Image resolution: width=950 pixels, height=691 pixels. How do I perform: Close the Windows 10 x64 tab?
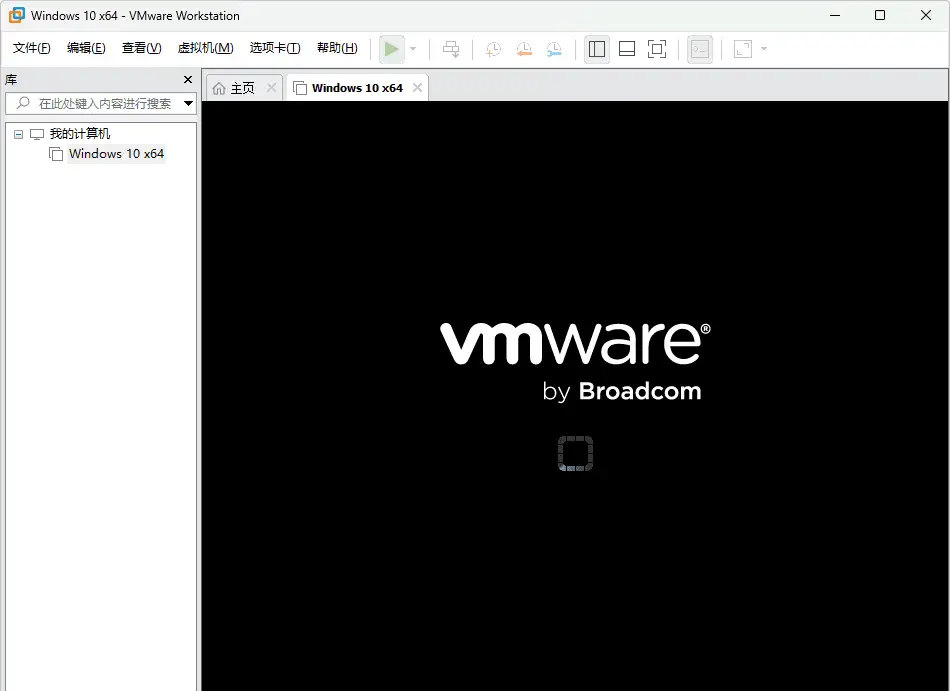[417, 88]
